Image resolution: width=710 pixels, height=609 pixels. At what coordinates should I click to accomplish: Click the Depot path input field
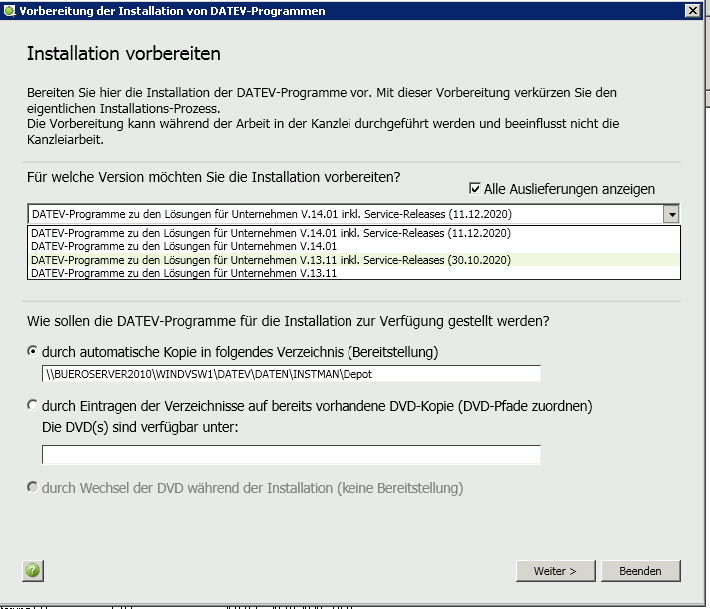pyautogui.click(x=291, y=374)
